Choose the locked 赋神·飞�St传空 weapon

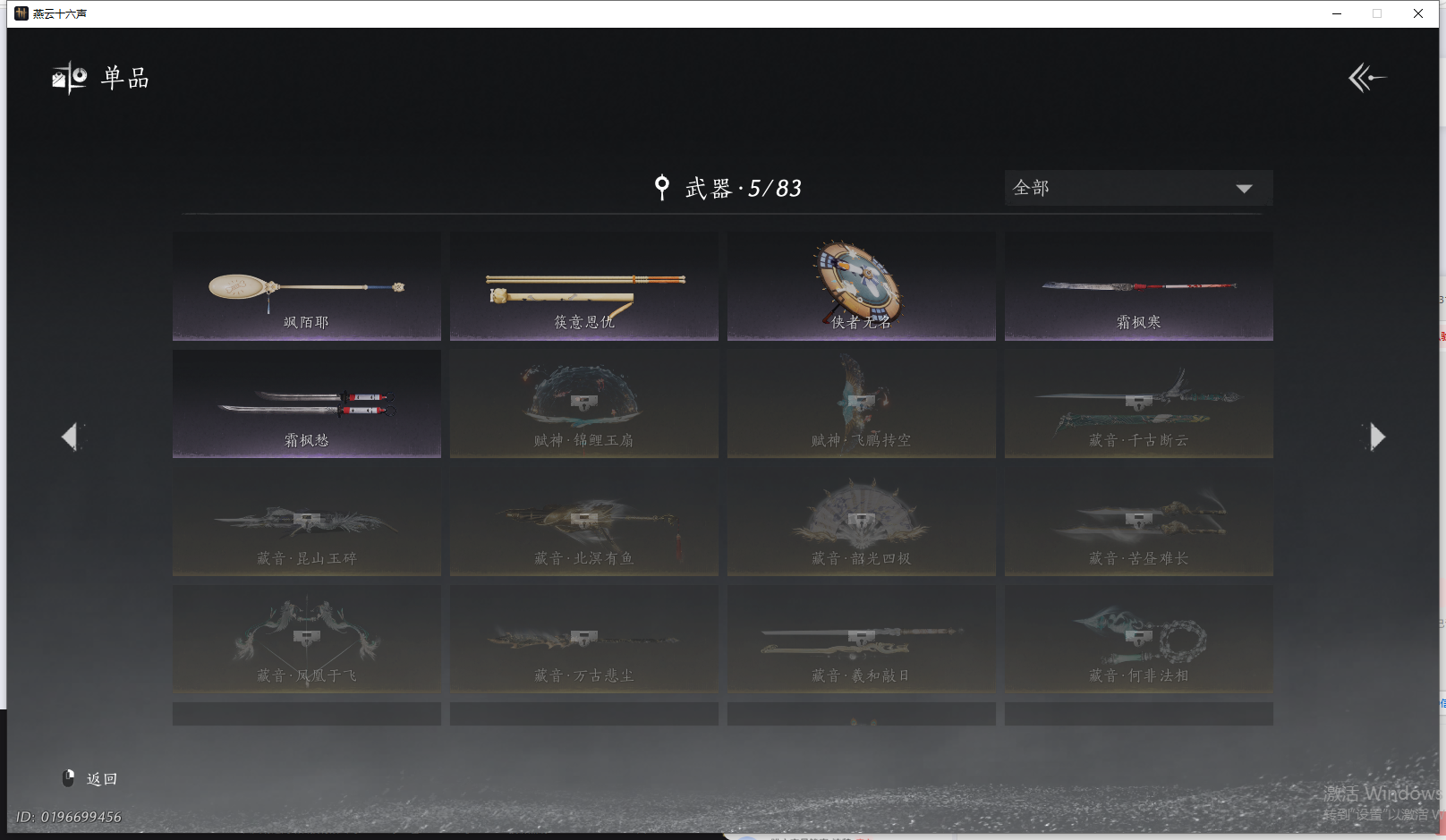click(862, 404)
